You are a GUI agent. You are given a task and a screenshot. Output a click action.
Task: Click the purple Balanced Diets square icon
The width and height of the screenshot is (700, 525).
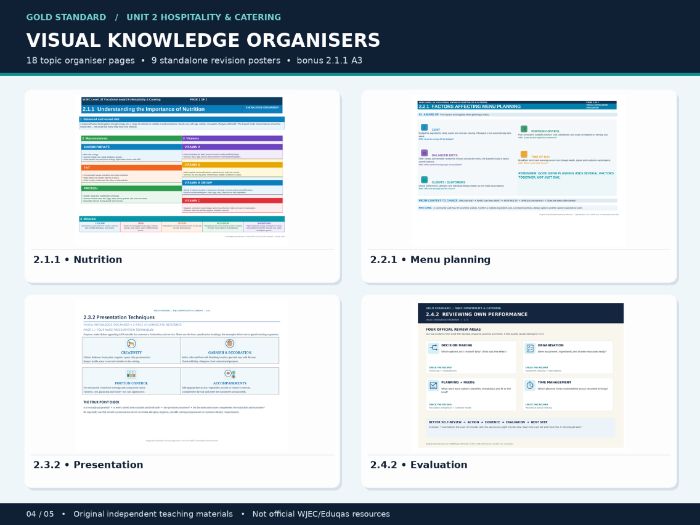click(x=424, y=153)
